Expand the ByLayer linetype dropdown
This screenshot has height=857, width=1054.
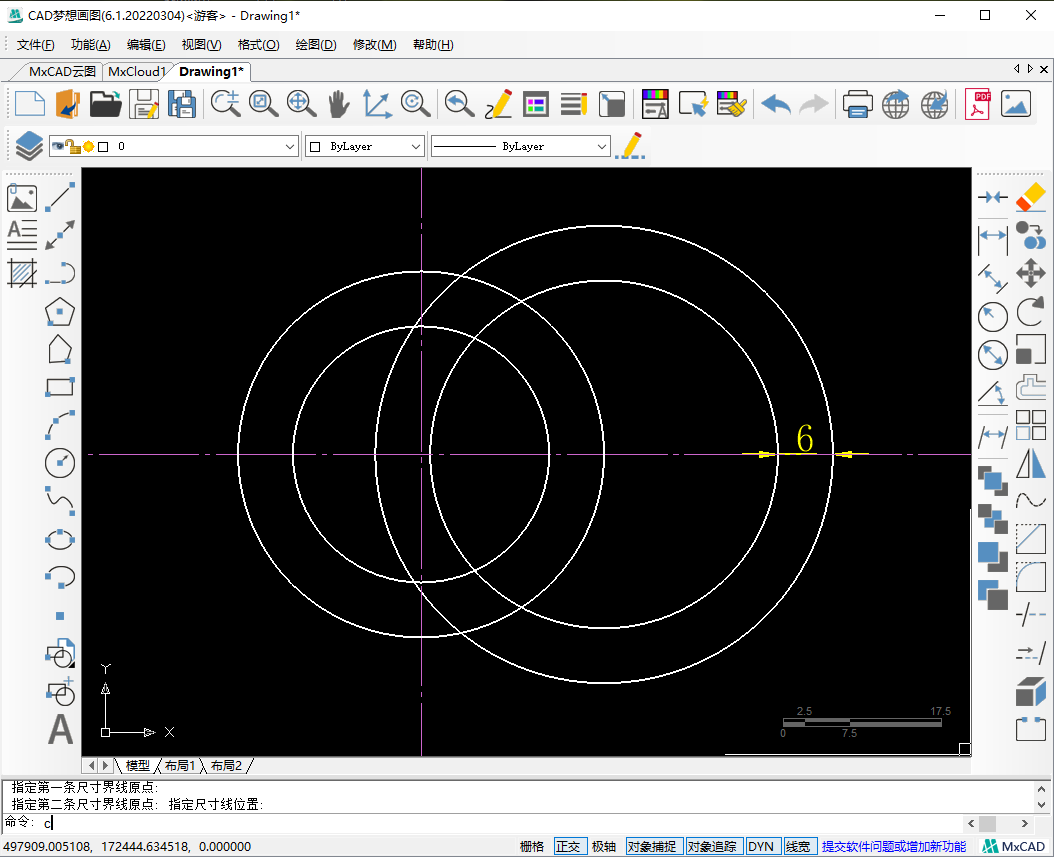(602, 145)
